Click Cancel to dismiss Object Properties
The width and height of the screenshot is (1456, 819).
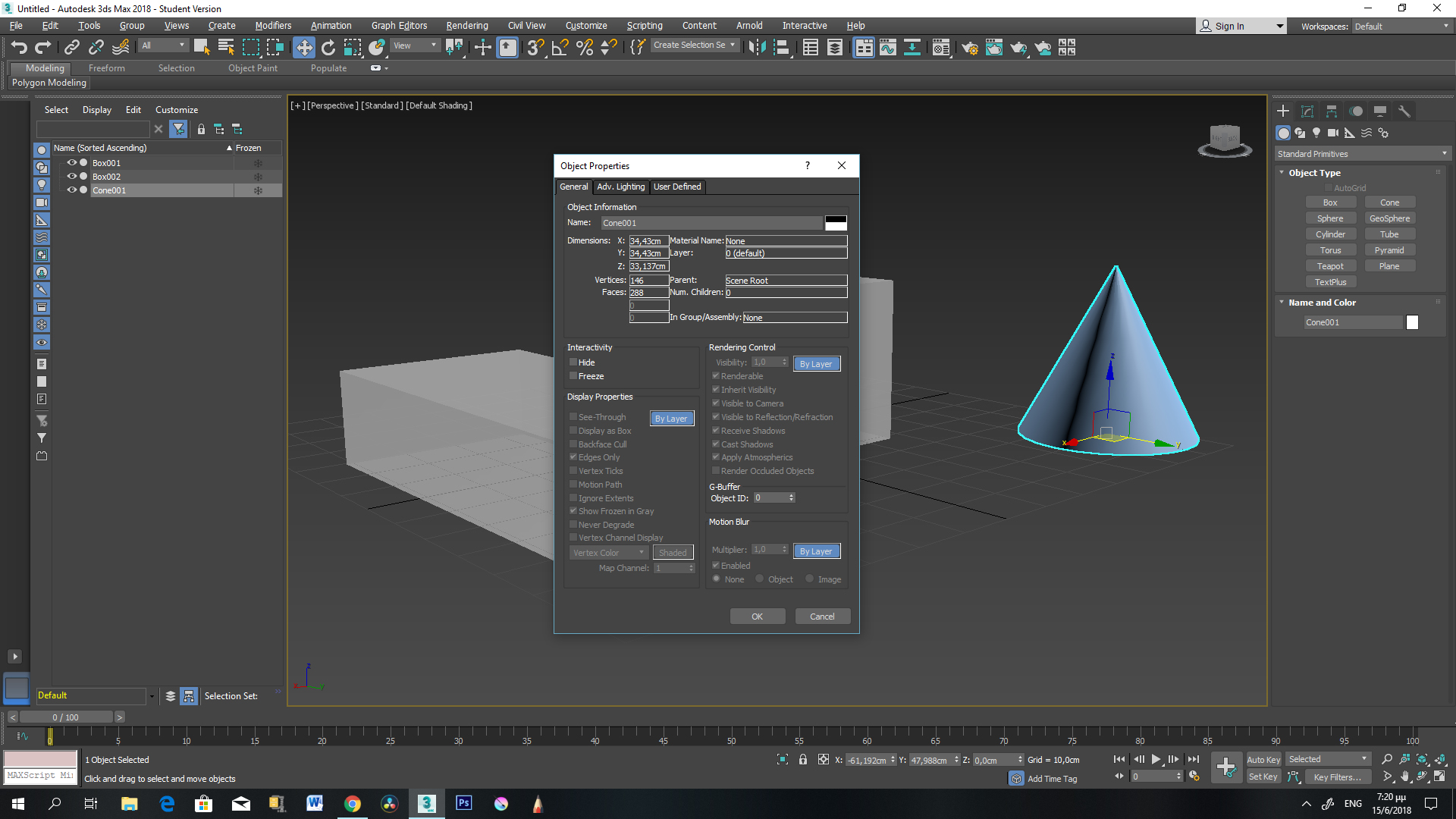tap(821, 616)
